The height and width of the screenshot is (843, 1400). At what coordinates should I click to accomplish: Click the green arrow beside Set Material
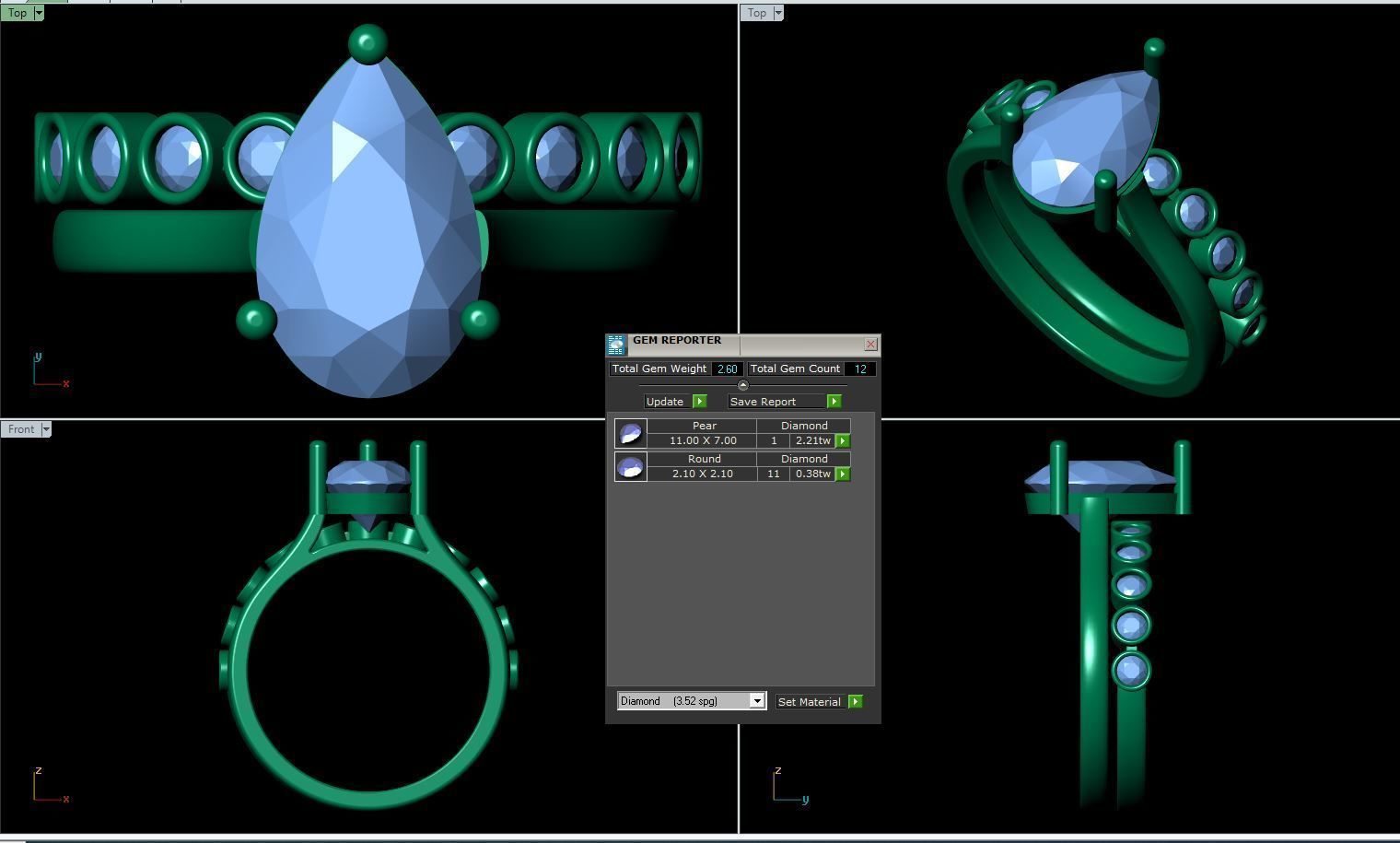pos(856,702)
